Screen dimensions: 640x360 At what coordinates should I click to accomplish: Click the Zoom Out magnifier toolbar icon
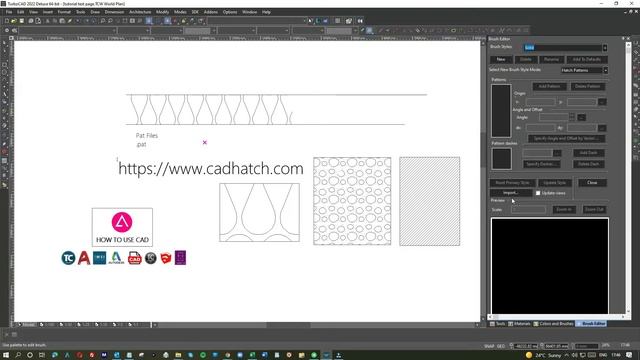click(x=110, y=21)
